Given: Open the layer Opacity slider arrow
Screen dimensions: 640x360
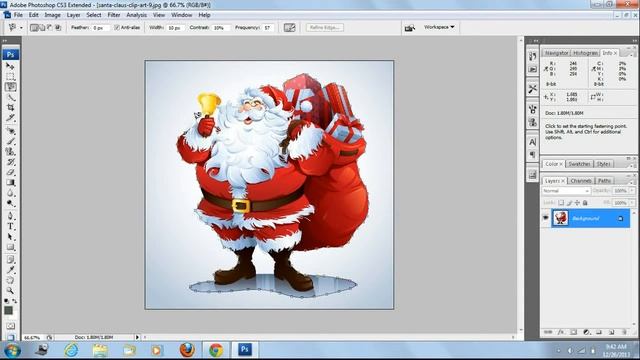Looking at the screenshot, I should (x=632, y=191).
